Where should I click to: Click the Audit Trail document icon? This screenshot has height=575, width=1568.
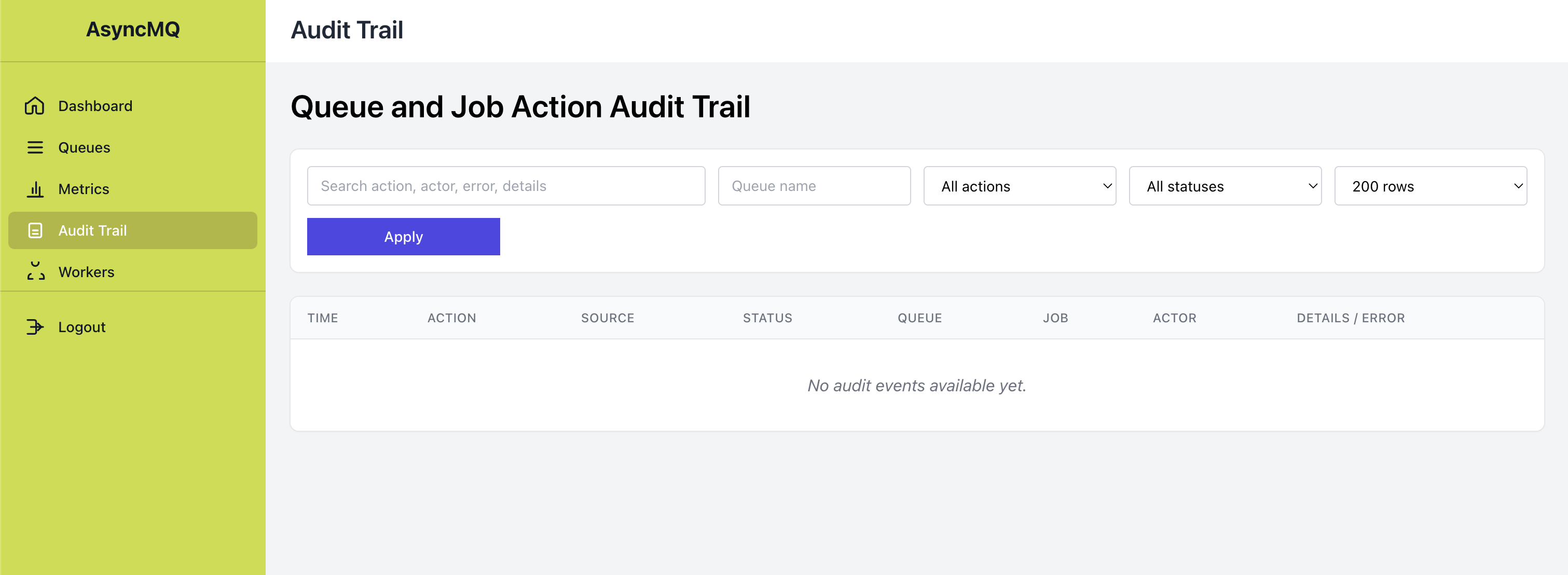coord(35,230)
